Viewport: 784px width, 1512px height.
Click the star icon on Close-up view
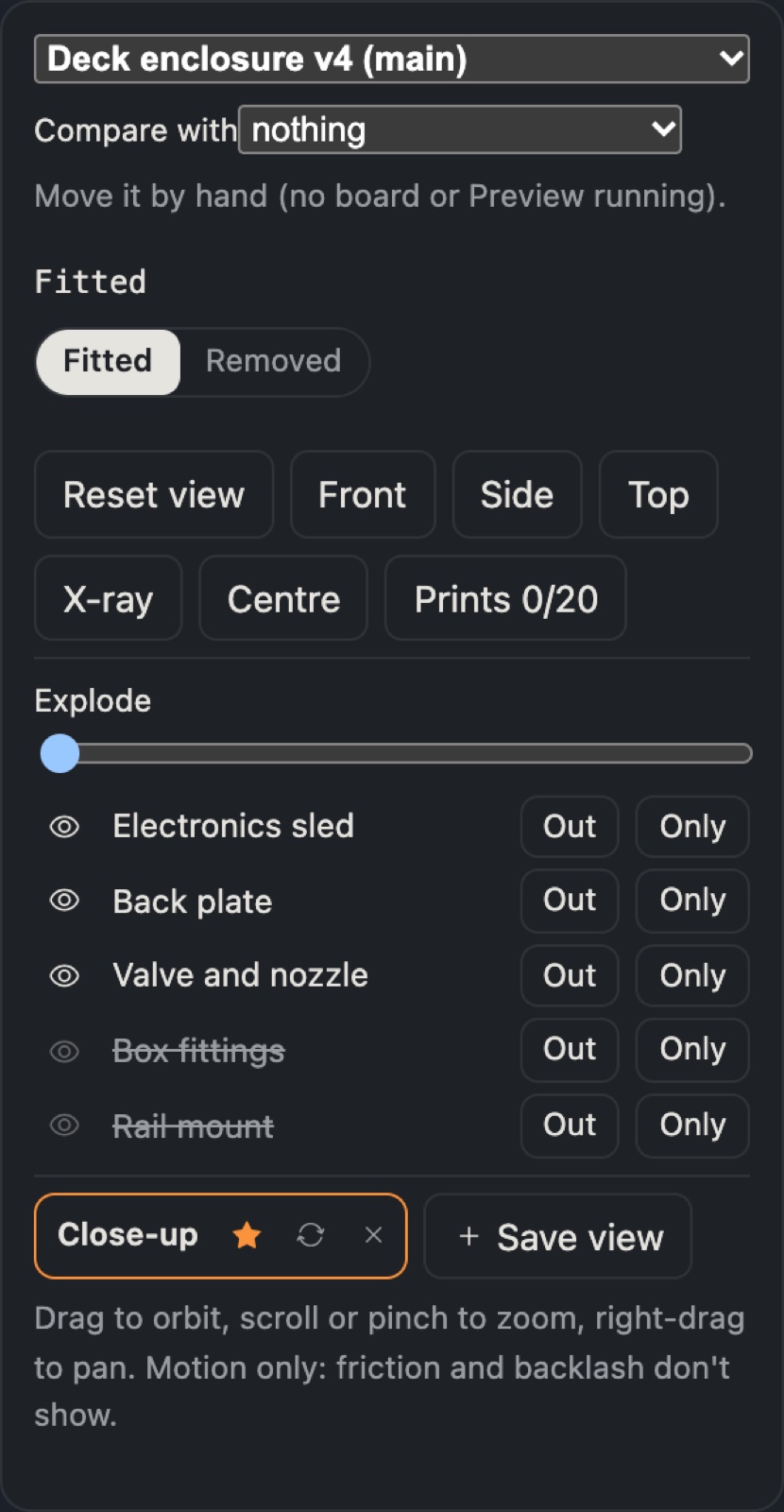pos(247,1235)
